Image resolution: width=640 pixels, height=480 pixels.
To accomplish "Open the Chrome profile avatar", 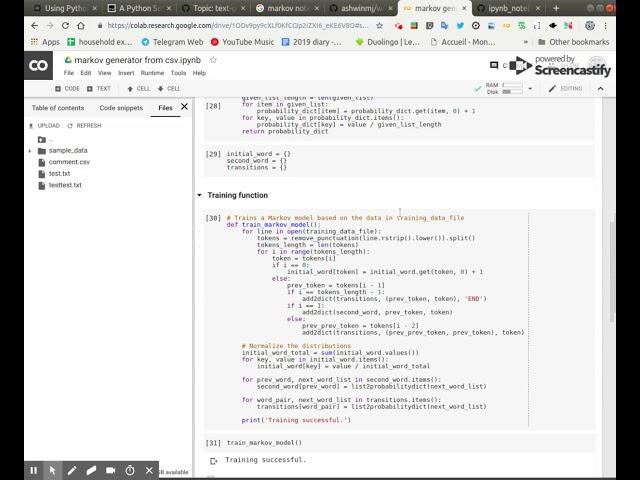I will pyautogui.click(x=590, y=26).
